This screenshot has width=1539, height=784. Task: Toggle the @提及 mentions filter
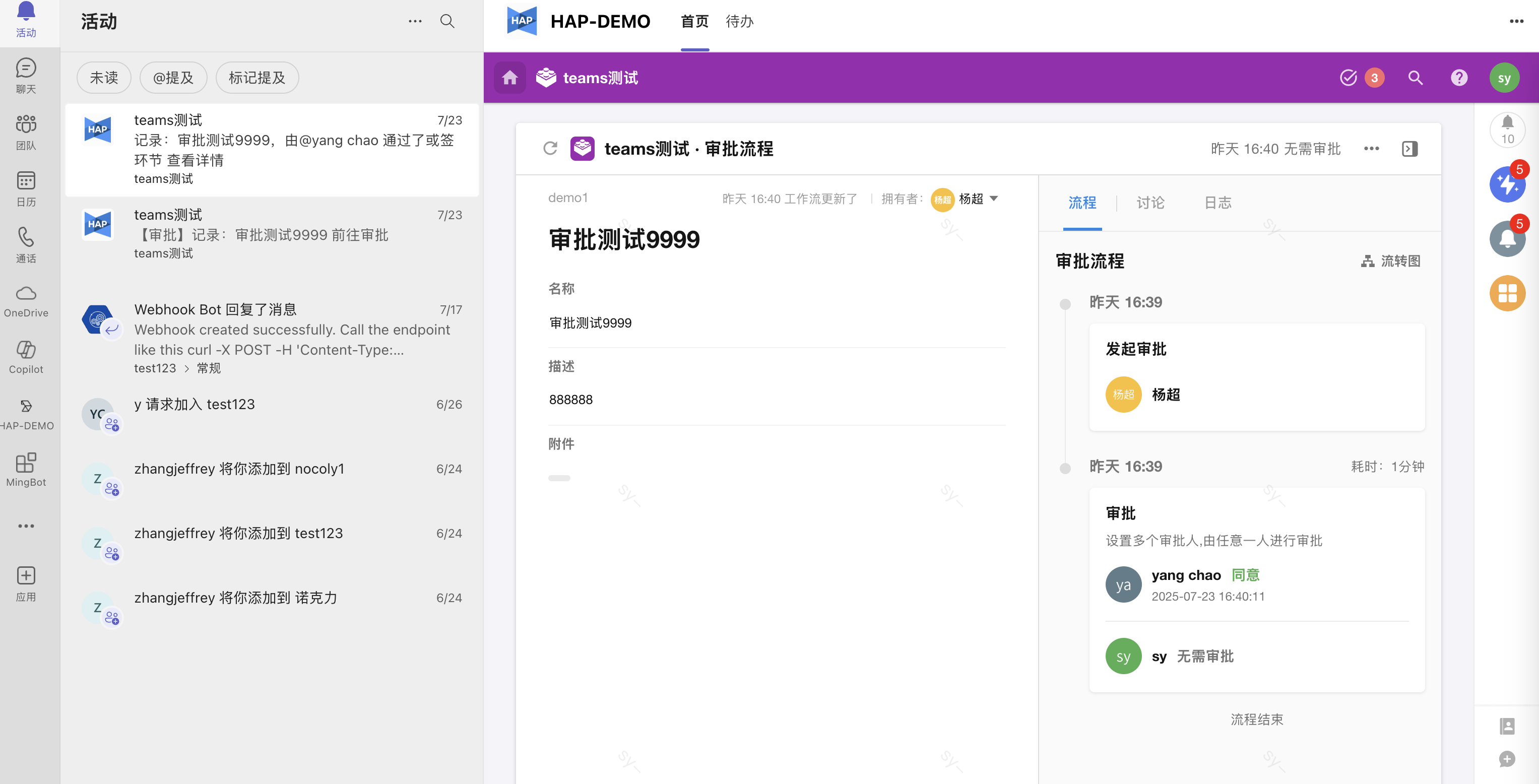(173, 78)
